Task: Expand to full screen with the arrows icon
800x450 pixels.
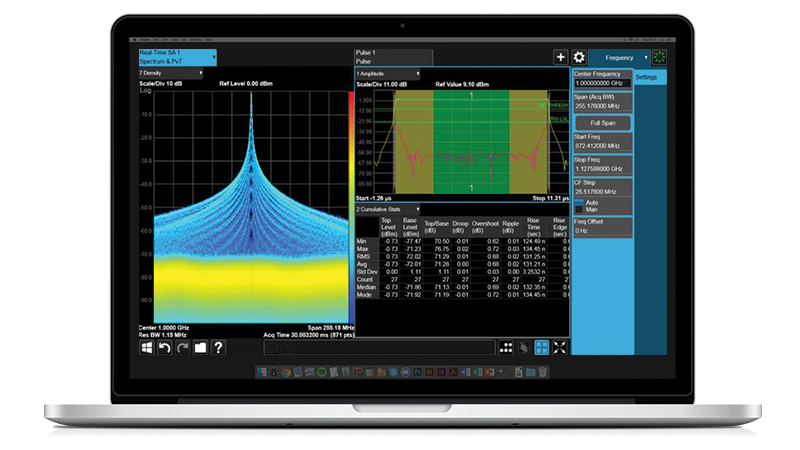Action: tap(560, 348)
